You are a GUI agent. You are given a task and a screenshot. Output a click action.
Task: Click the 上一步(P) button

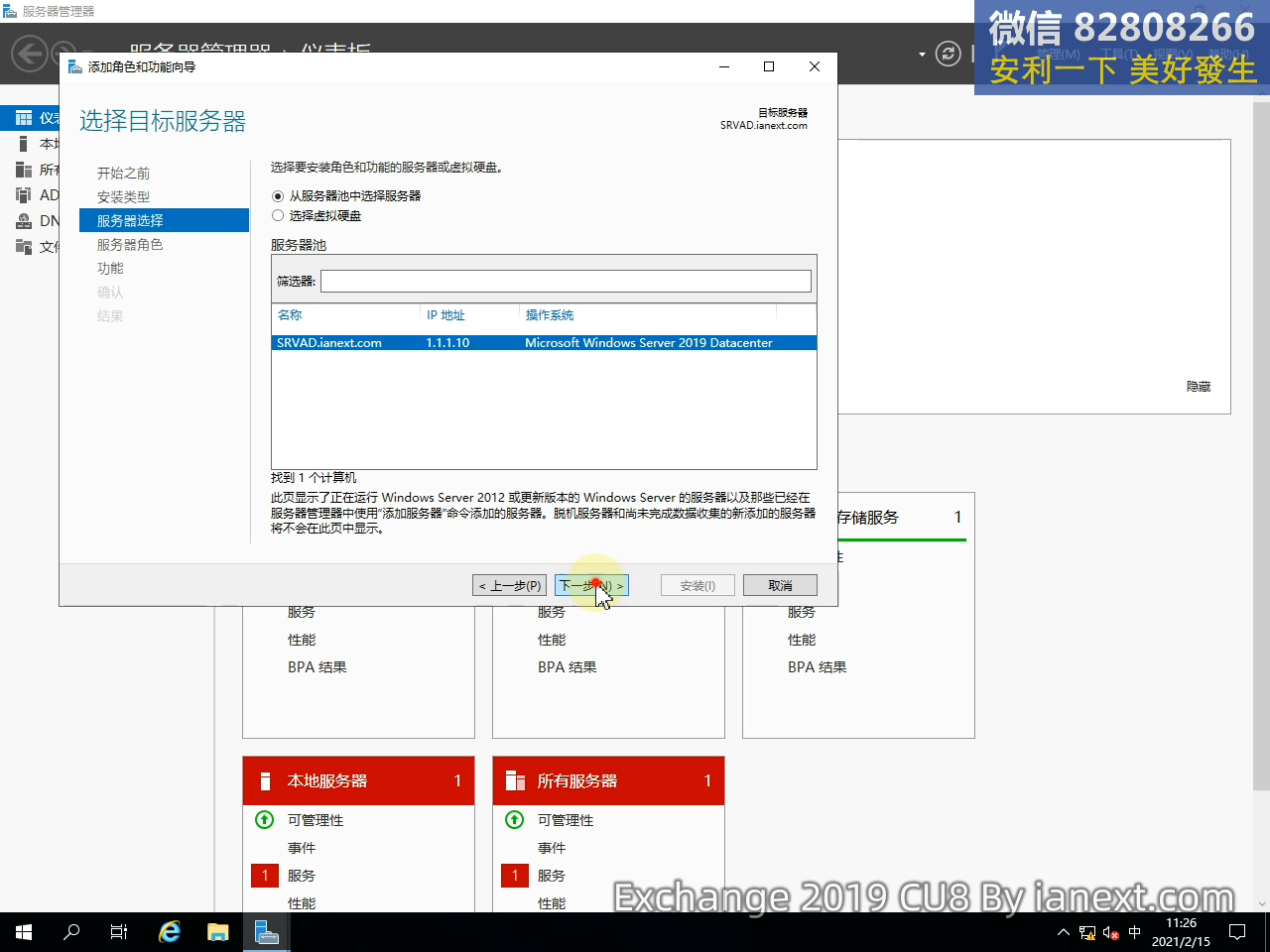coord(510,586)
